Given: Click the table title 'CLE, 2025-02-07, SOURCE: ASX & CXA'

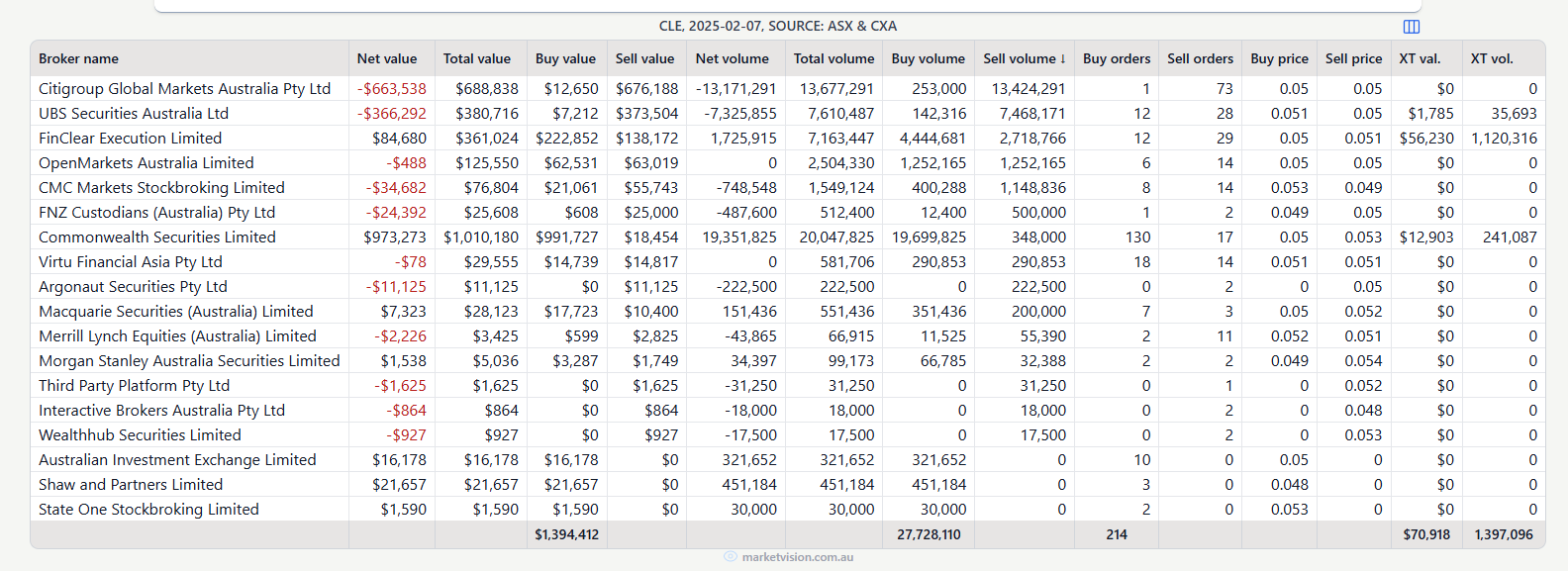Looking at the screenshot, I should click(778, 26).
